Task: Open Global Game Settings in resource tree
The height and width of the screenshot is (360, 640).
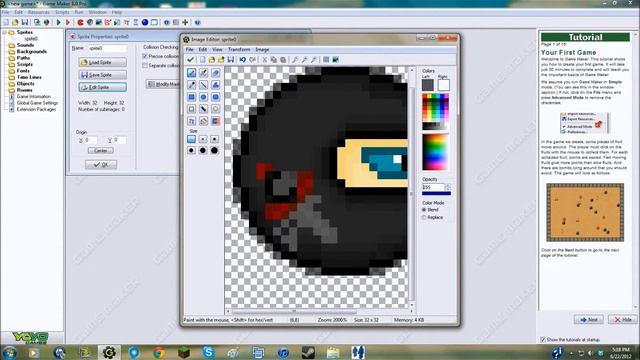Action: click(37, 103)
